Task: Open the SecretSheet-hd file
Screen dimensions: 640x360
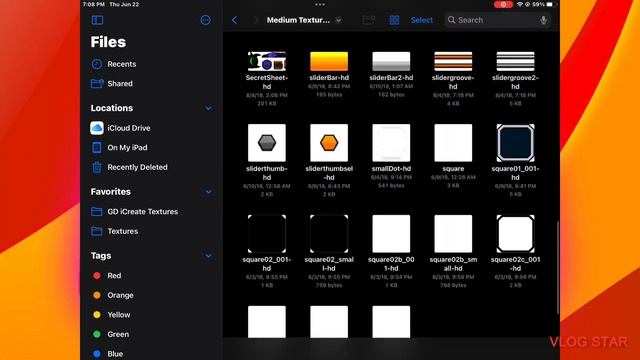Action: (x=267, y=61)
